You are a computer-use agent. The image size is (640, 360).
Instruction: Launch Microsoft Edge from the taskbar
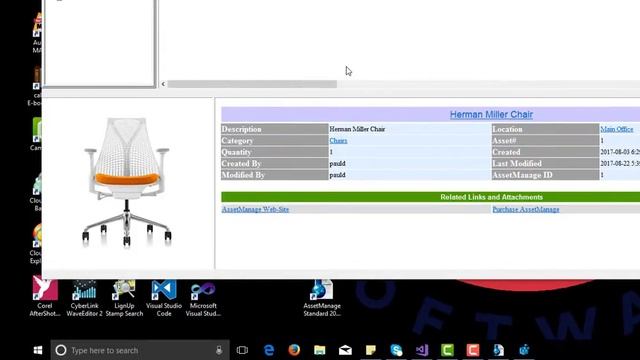pyautogui.click(x=269, y=350)
